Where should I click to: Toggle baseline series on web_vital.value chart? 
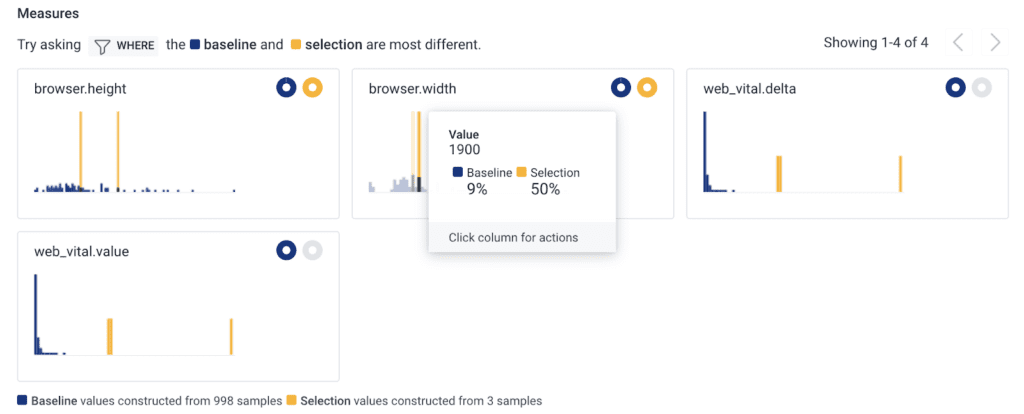(287, 250)
